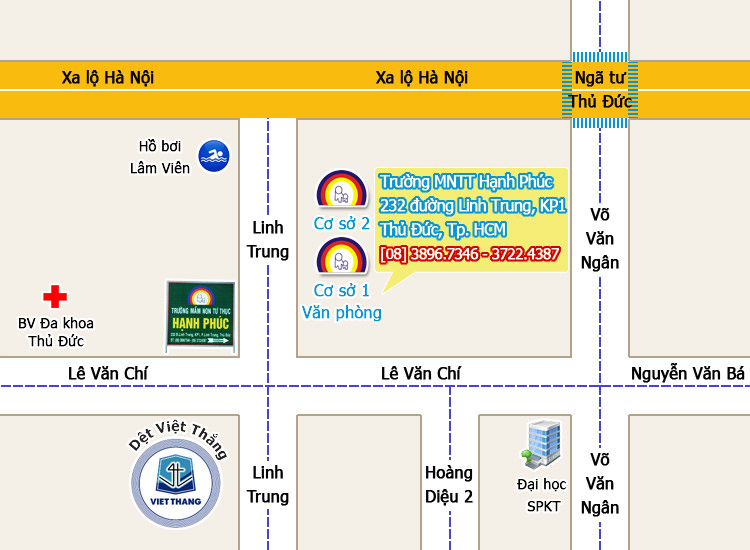Click the Cơ sở 2 label
Viewport: 750px width, 550px height.
pyautogui.click(x=342, y=223)
